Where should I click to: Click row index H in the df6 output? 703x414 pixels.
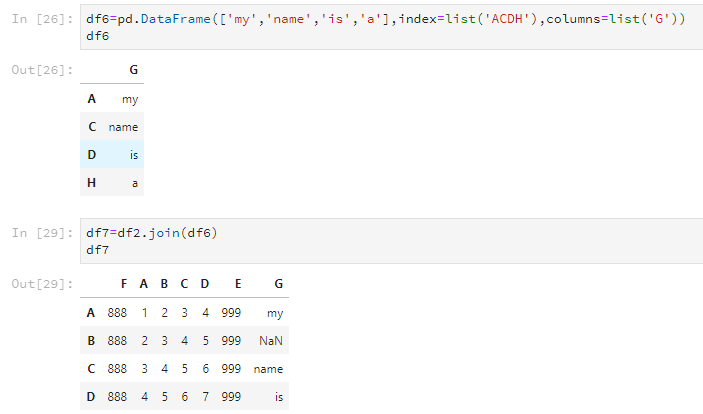tap(92, 183)
